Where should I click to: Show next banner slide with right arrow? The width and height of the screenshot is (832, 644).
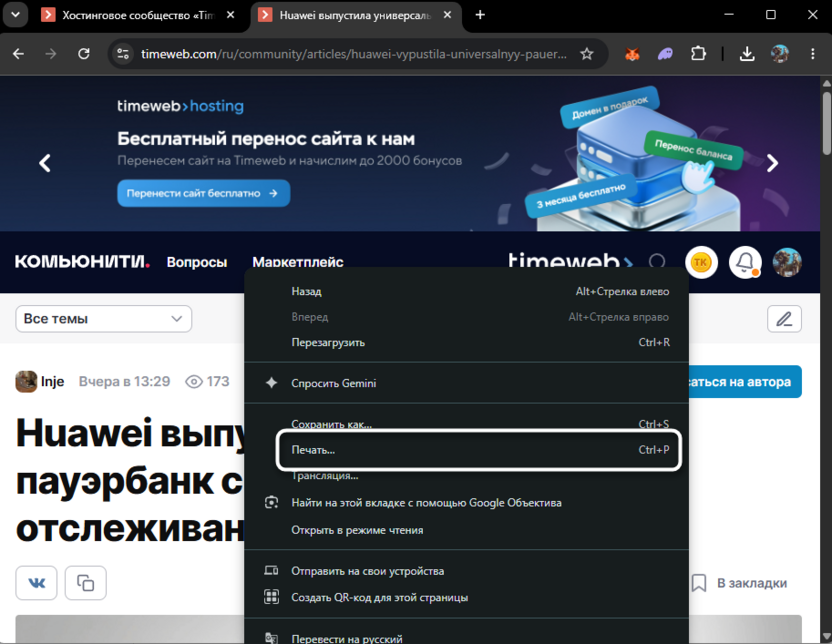(772, 163)
